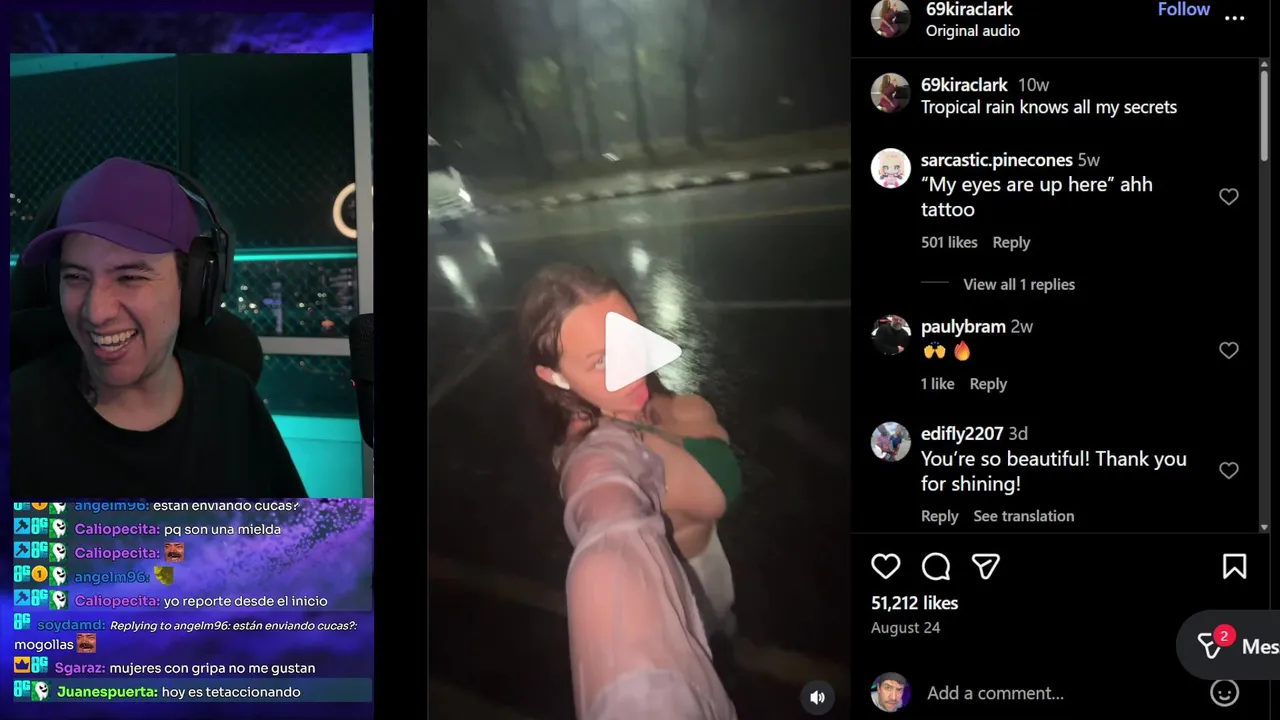Image resolution: width=1280 pixels, height=720 pixels.
Task: Reply to the sarcastic.pinecones comment
Action: 1011,243
